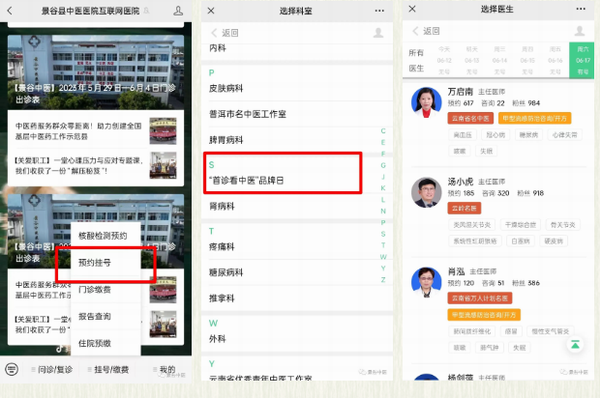Open the three-dot menu on 选择科室 page
The height and width of the screenshot is (398, 600).
pyautogui.click(x=379, y=11)
